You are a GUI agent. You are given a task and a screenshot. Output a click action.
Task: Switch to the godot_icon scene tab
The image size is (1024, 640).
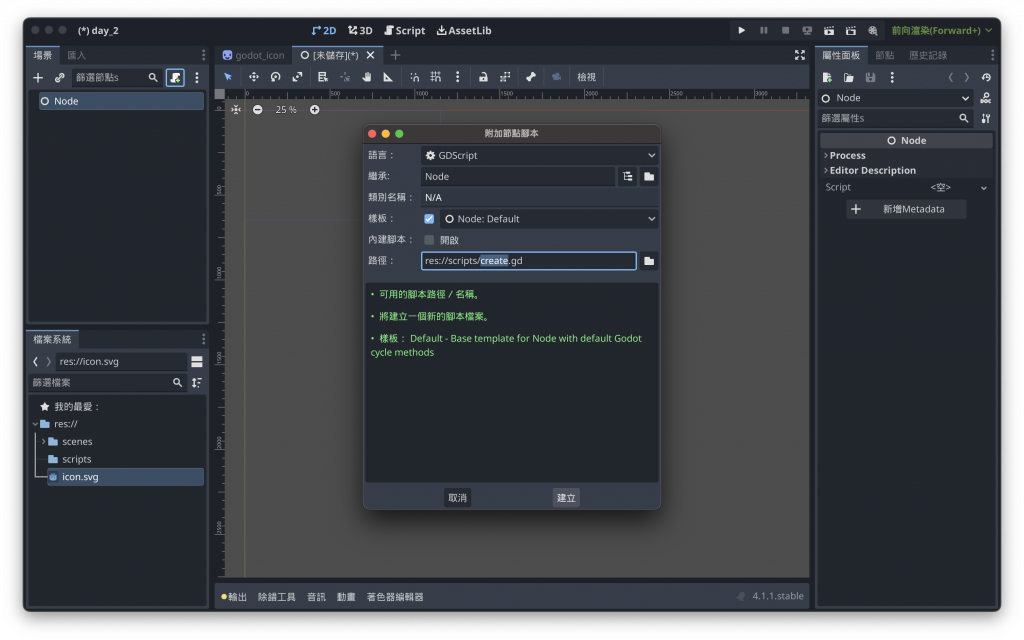pos(254,56)
